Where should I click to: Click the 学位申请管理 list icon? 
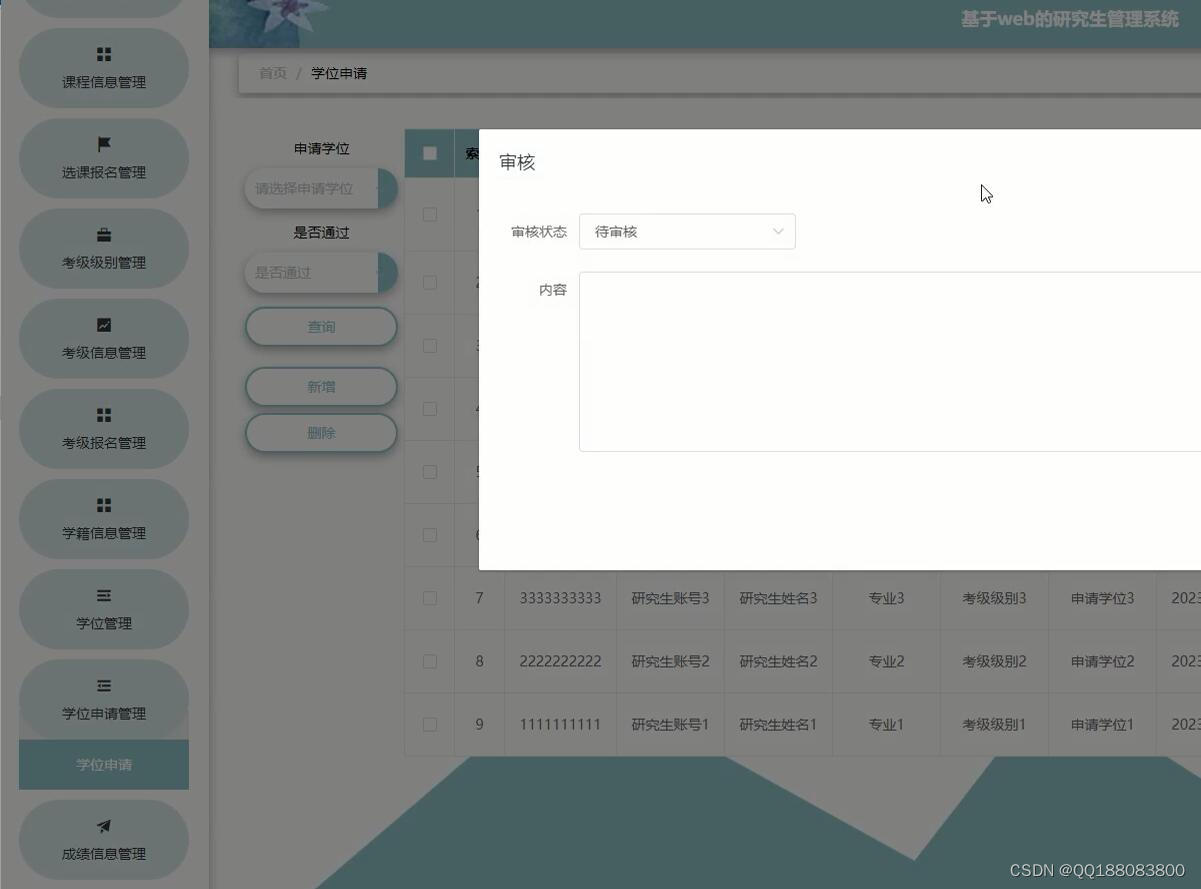pos(103,685)
